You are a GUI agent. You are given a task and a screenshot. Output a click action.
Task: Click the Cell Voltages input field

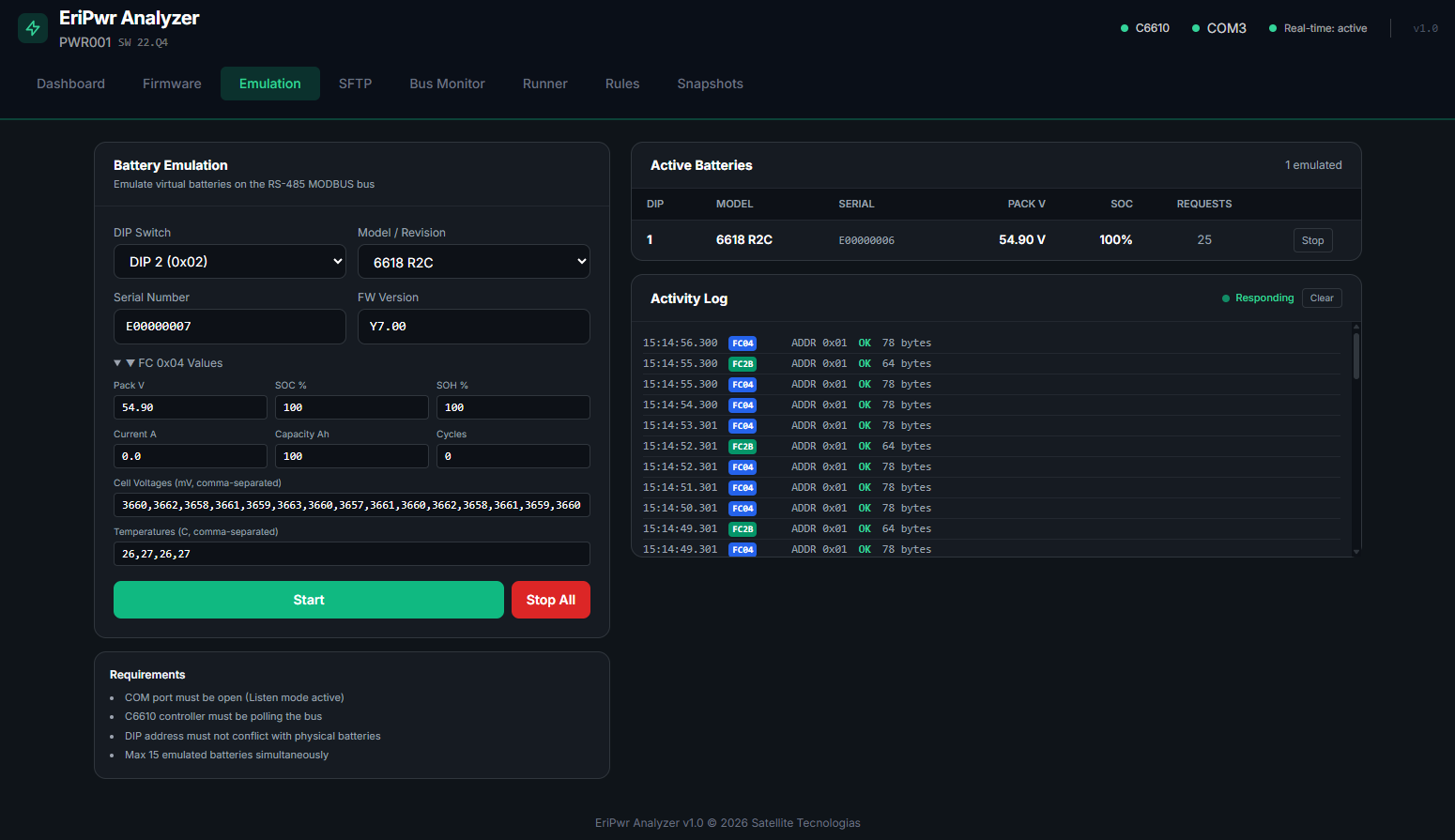[352, 505]
